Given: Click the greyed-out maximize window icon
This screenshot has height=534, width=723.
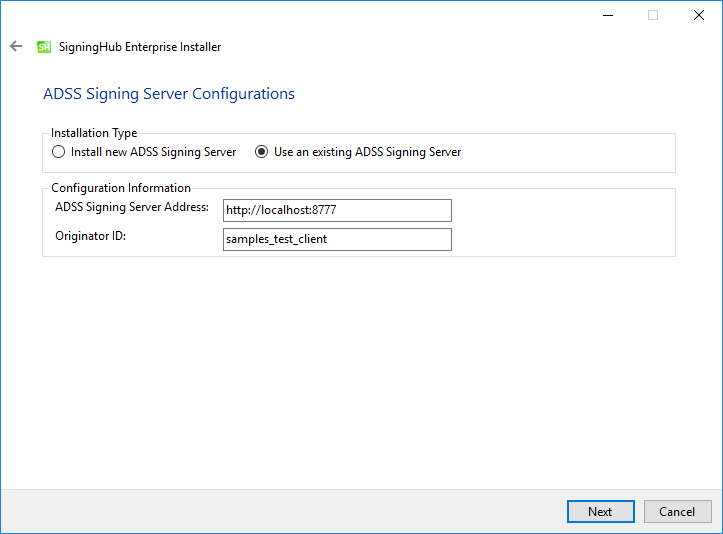Looking at the screenshot, I should point(652,15).
